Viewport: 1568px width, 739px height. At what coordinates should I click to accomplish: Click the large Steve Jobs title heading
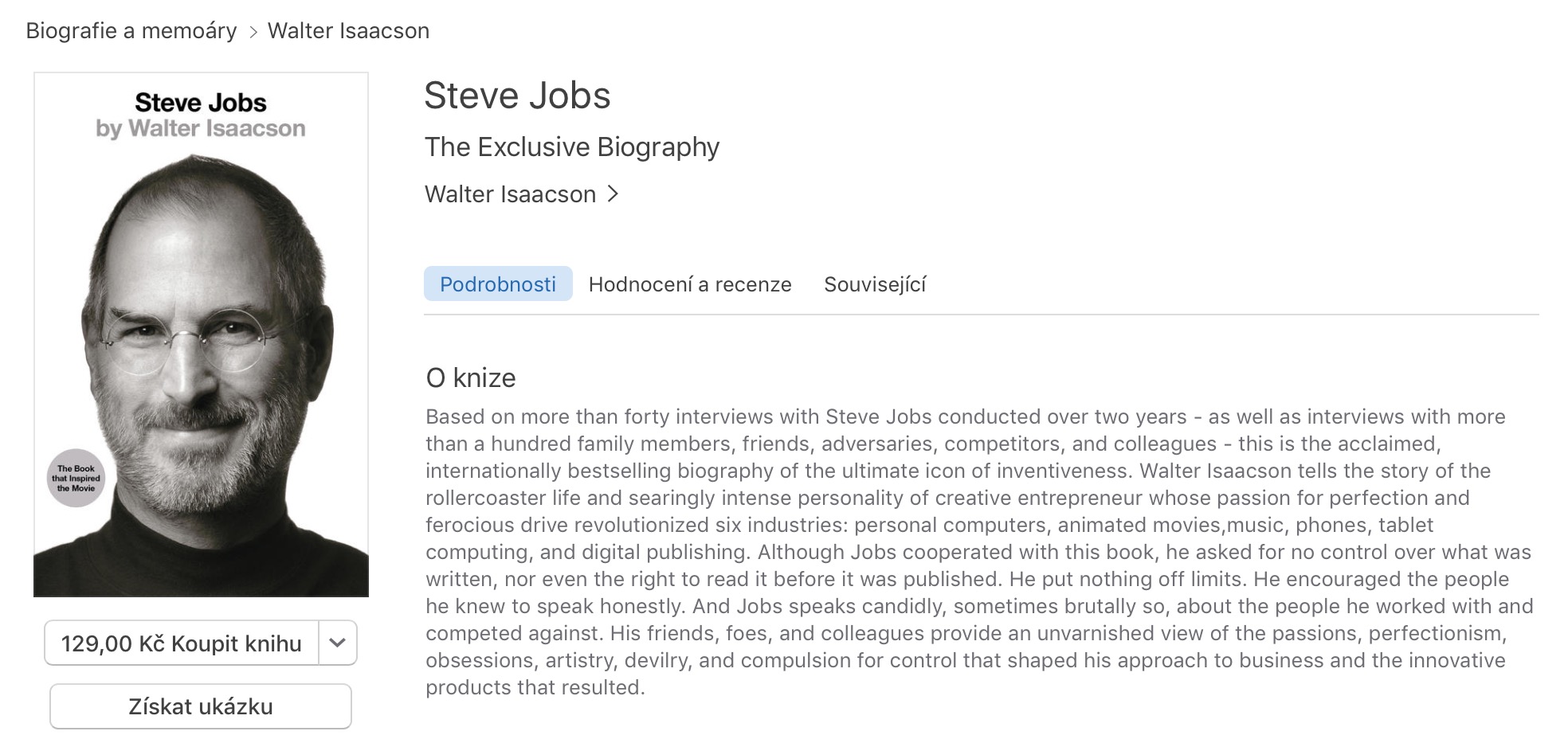517,96
